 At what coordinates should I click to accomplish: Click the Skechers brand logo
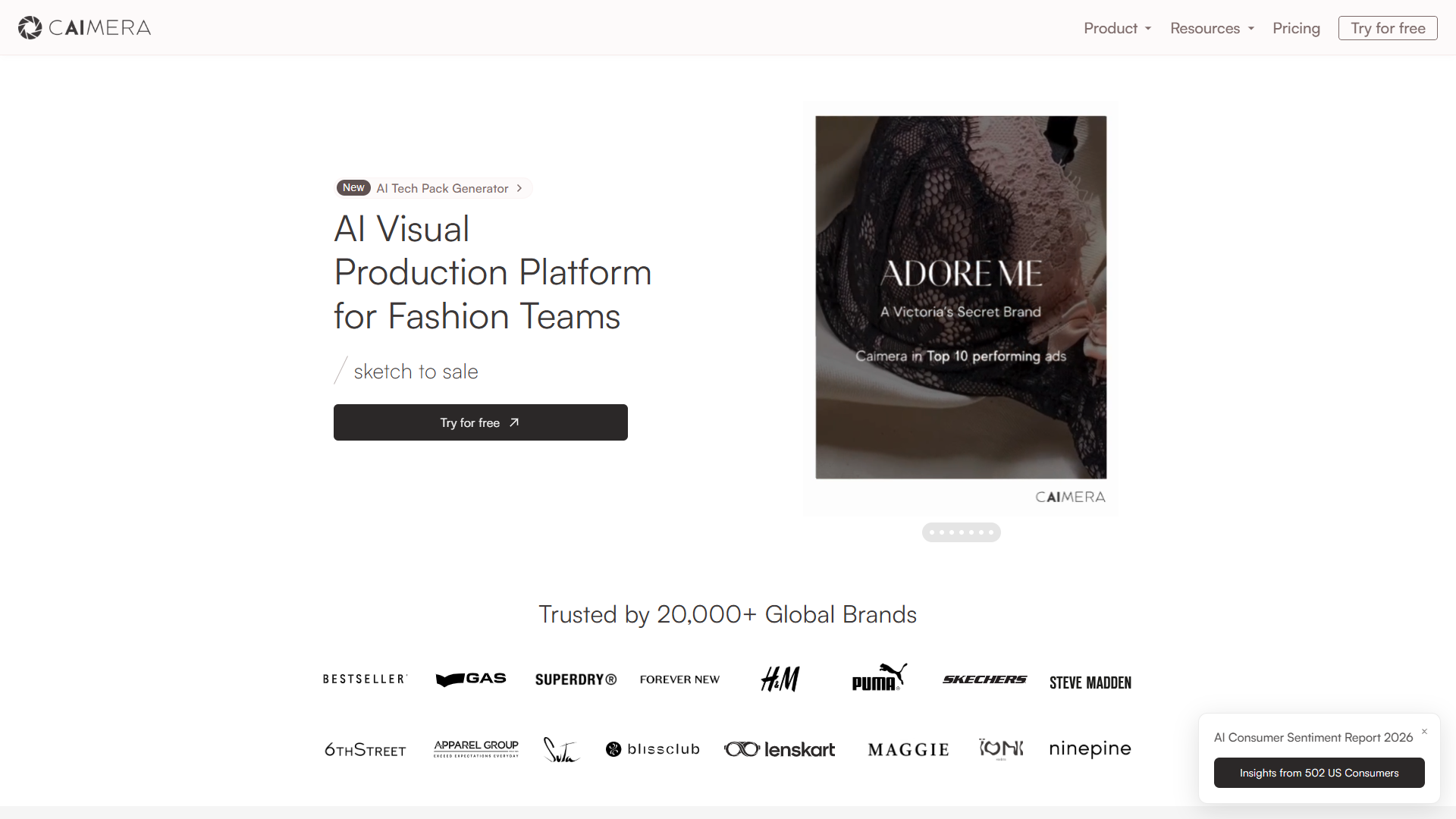coord(984,679)
